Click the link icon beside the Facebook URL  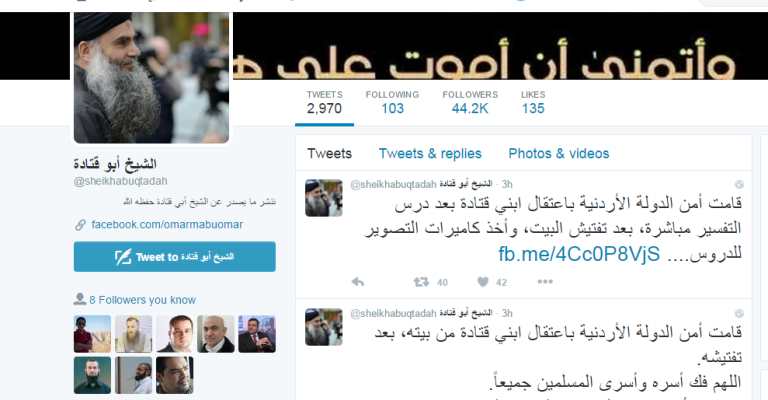80,225
